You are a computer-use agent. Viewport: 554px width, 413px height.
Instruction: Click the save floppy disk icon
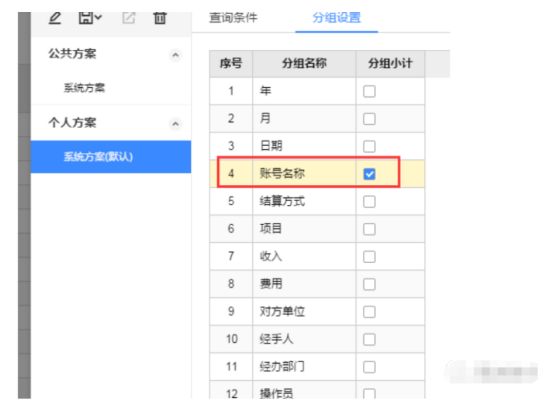(85, 17)
